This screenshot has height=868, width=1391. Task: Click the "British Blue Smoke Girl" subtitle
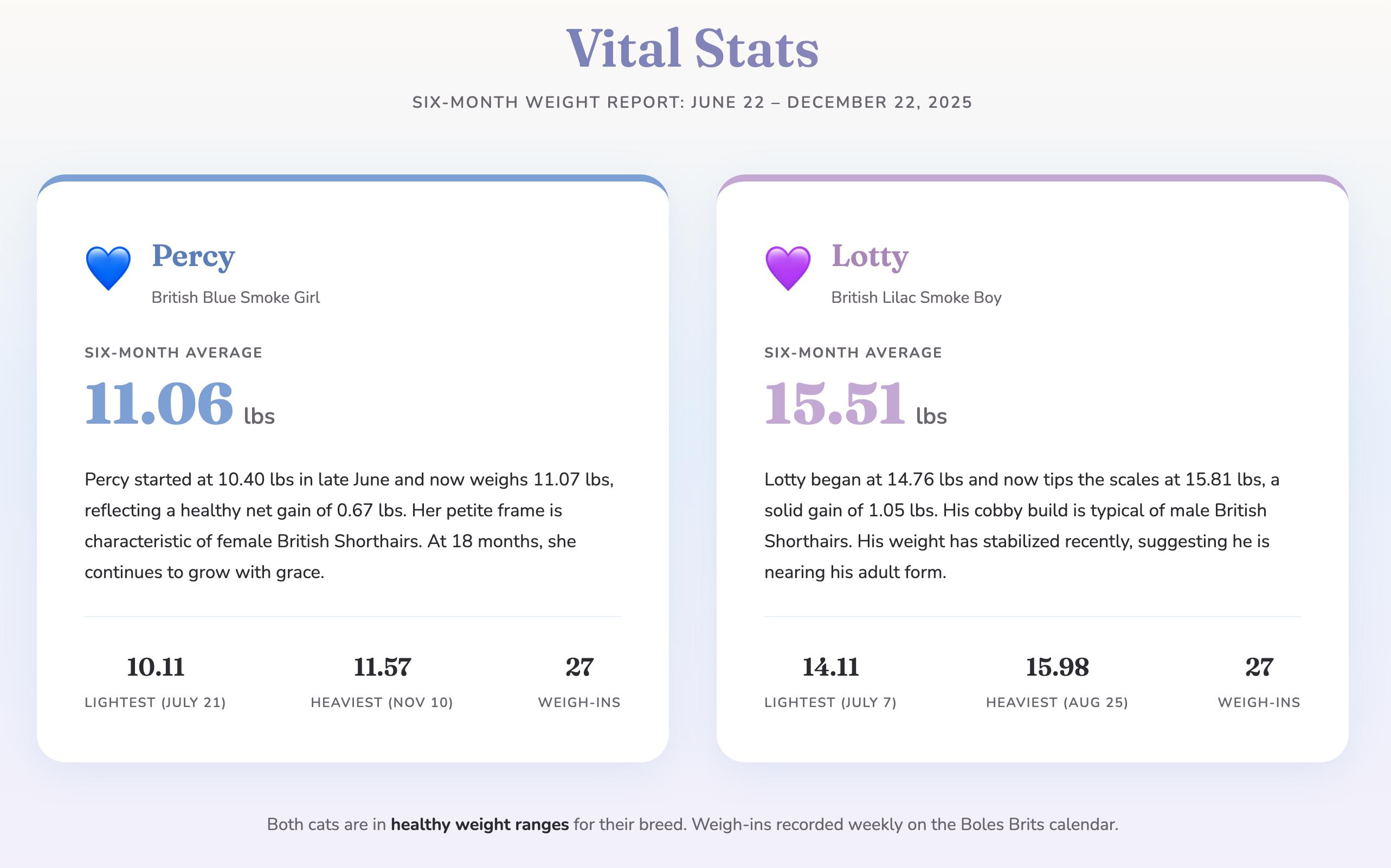pos(235,297)
